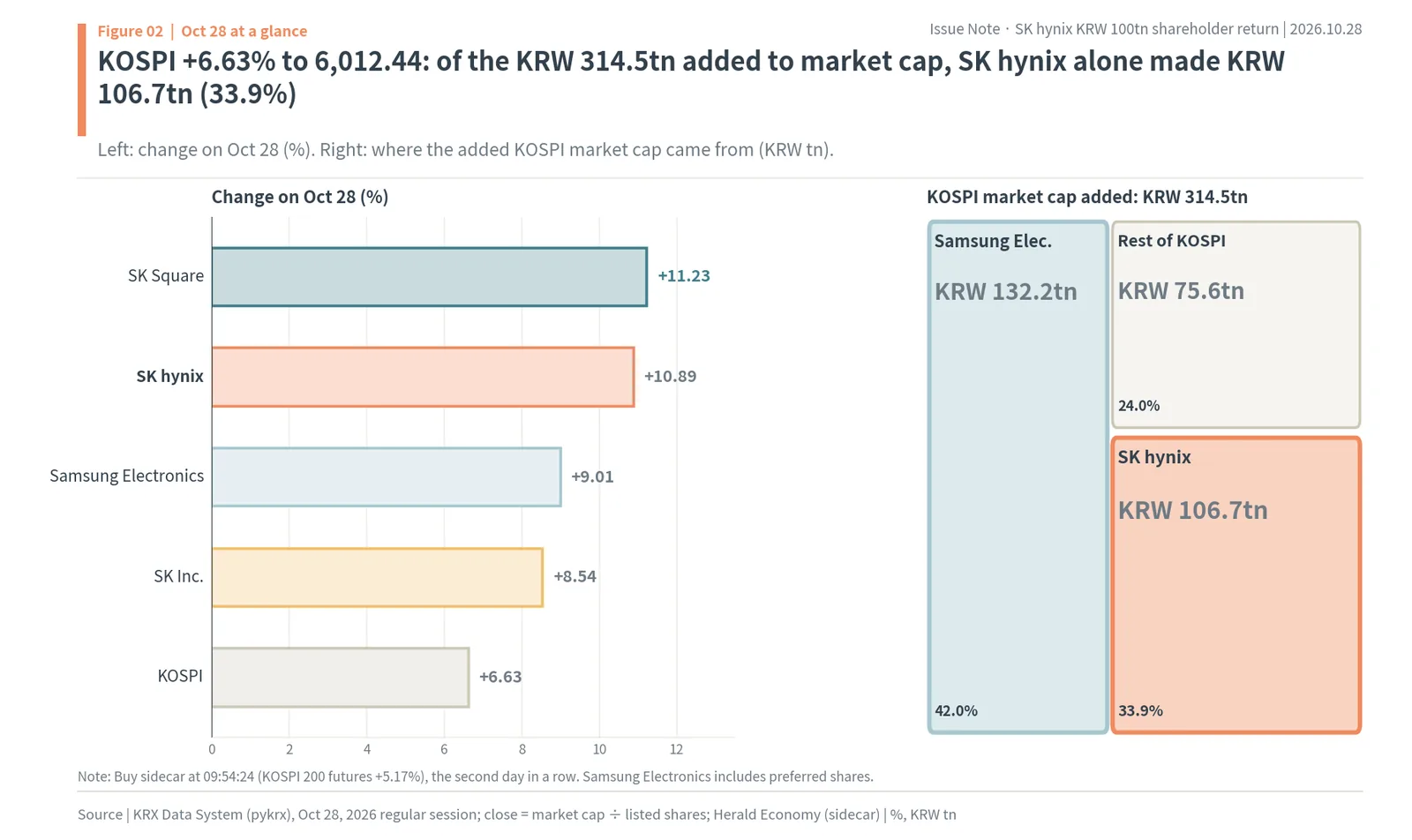Click the 42.0% share label

click(x=956, y=711)
